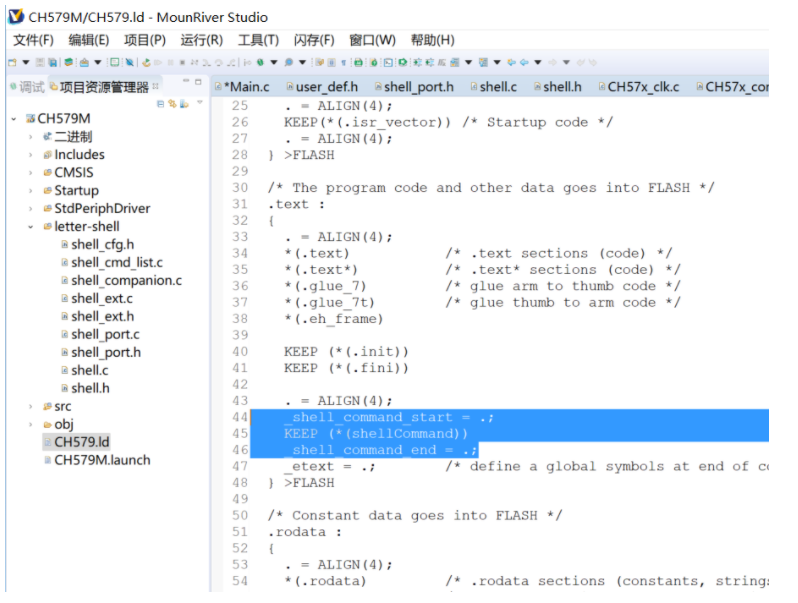Click line 47 with _etext in editor
This screenshot has width=798, height=603.
point(330,466)
